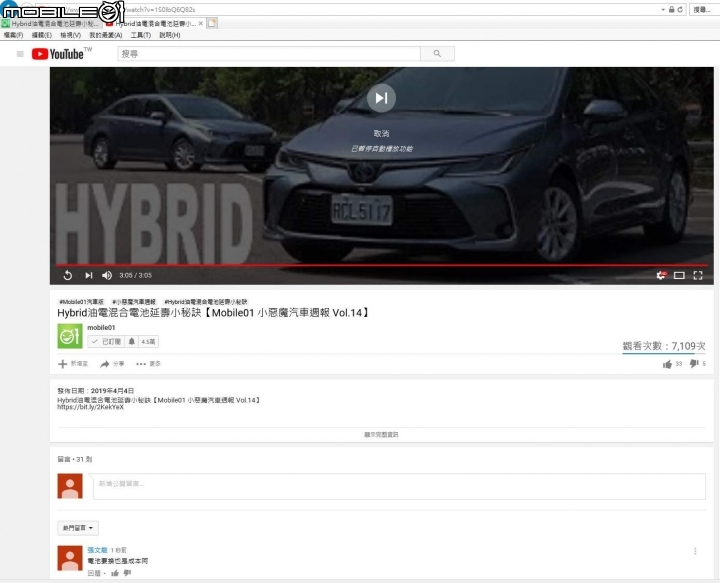The height and width of the screenshot is (583, 720).
Task: Close the active YouTube browser tab
Action: [x=201, y=23]
